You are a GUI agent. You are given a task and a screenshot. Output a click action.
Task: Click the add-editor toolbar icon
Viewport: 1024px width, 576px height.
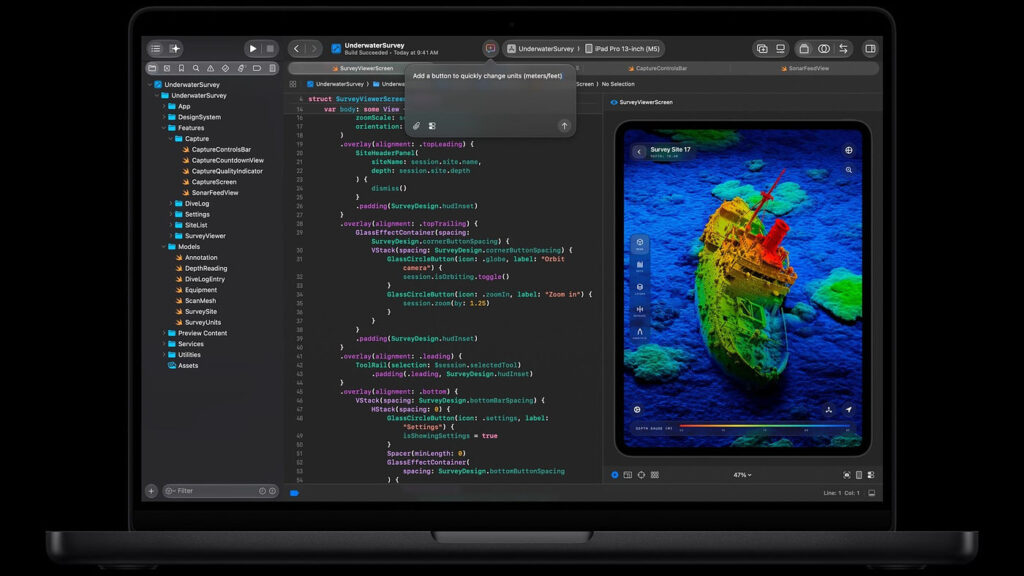coord(762,48)
